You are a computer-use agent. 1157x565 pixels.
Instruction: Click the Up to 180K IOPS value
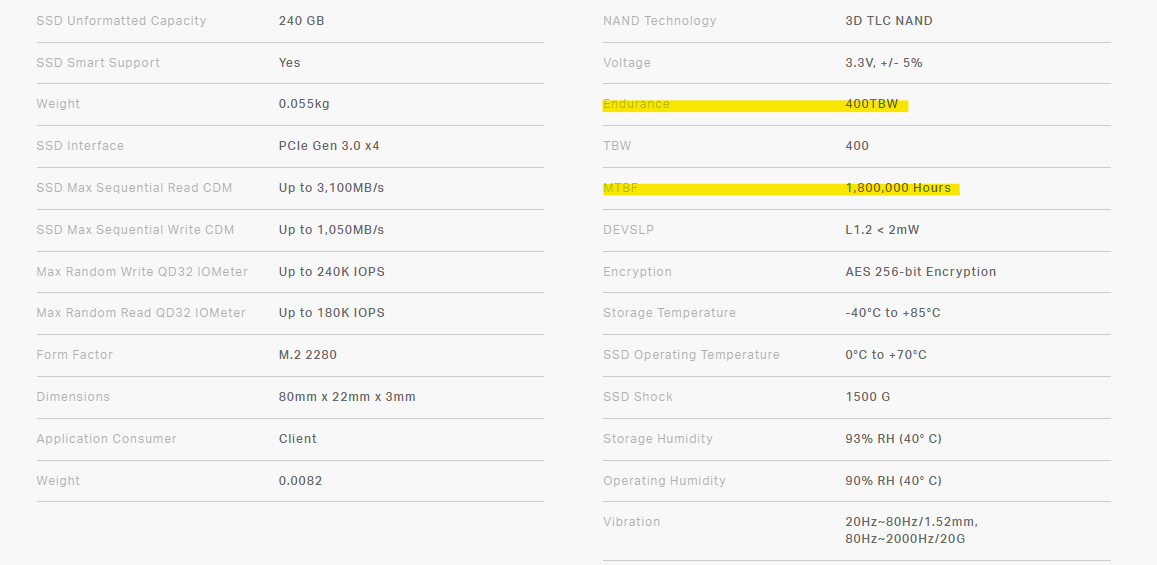pyautogui.click(x=331, y=313)
